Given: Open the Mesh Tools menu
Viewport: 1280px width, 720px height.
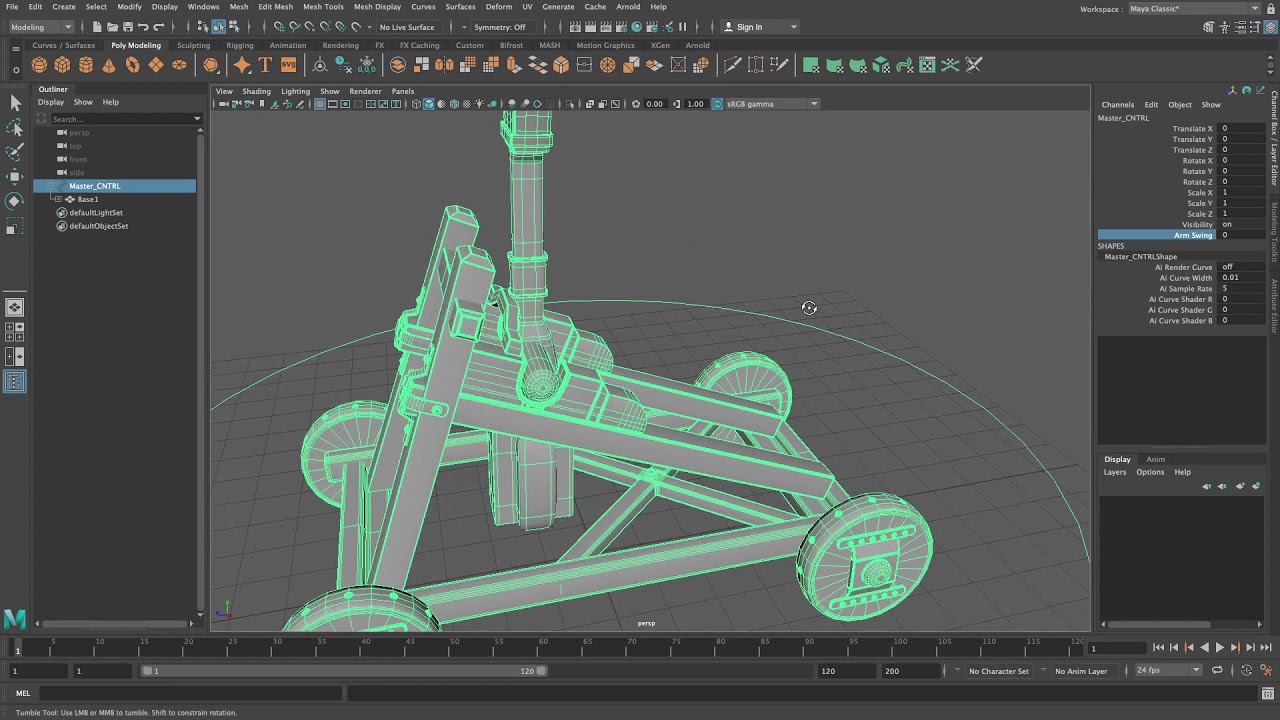Looking at the screenshot, I should (x=323, y=7).
